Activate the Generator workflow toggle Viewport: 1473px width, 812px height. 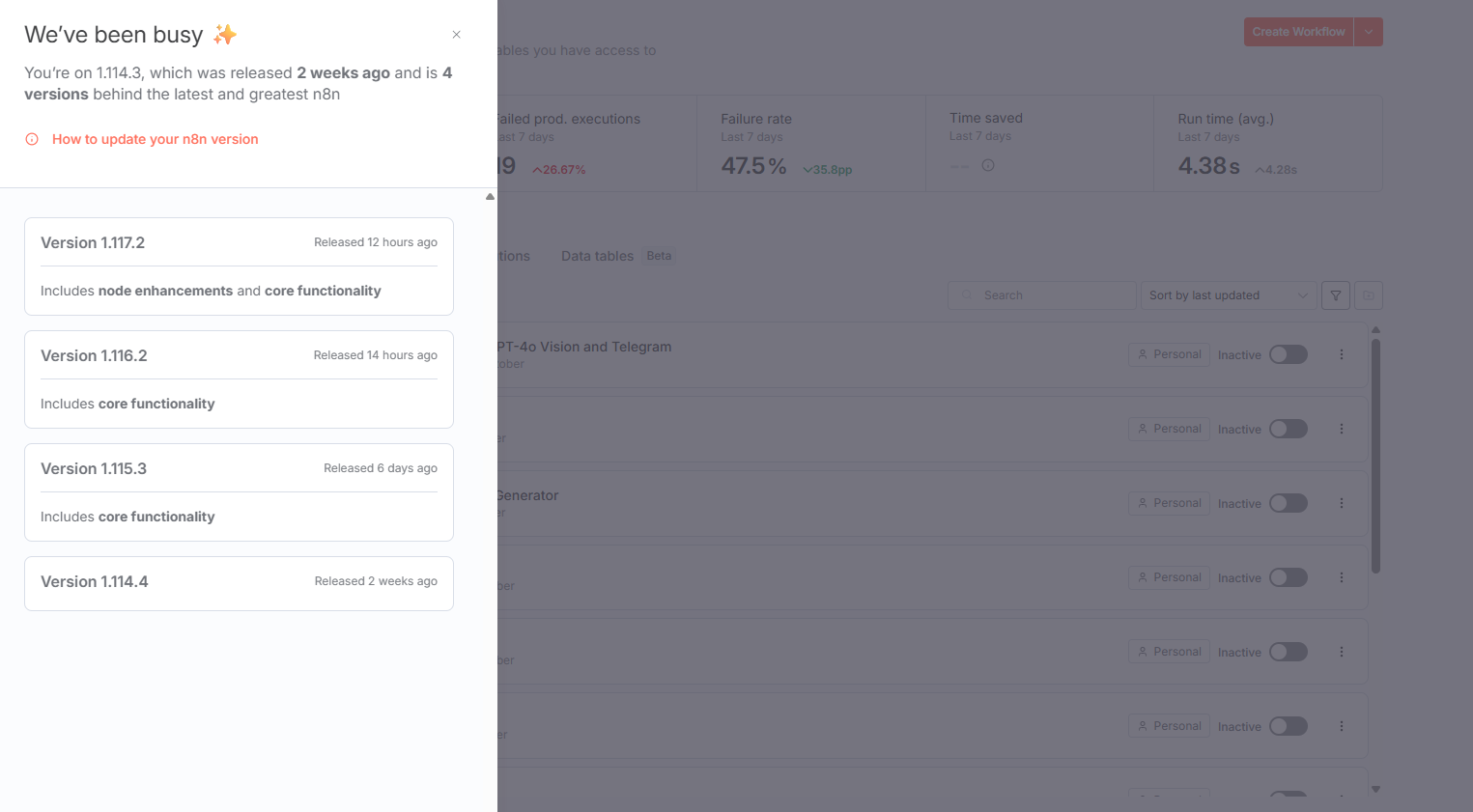pyautogui.click(x=1288, y=503)
